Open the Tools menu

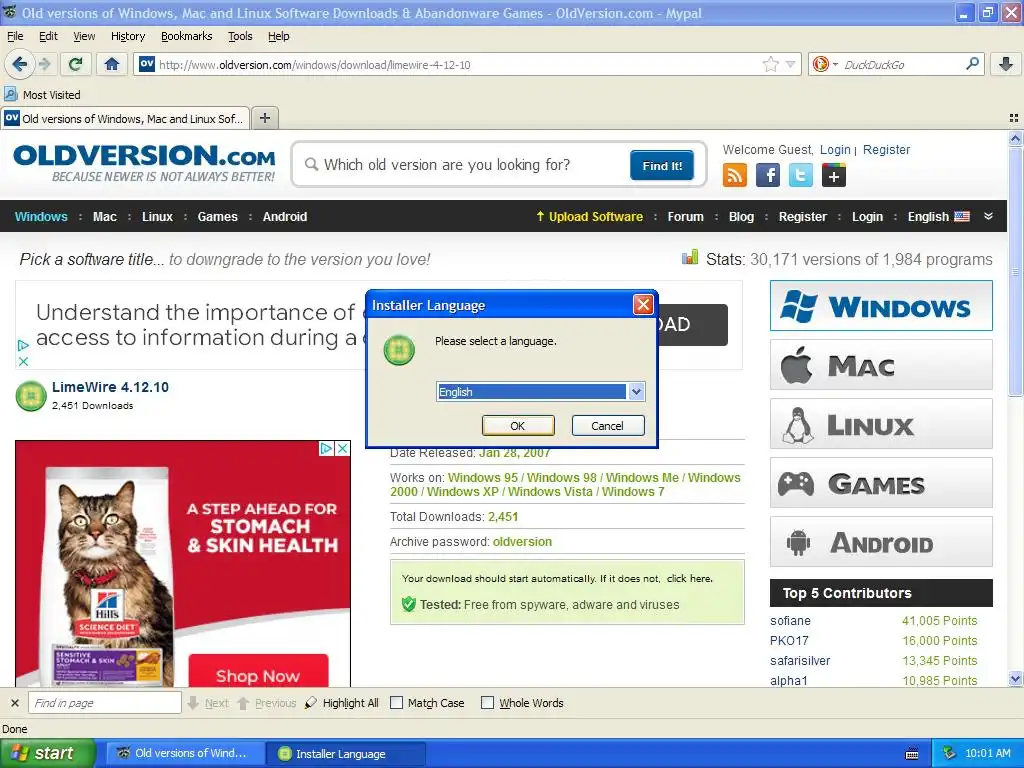tap(240, 36)
